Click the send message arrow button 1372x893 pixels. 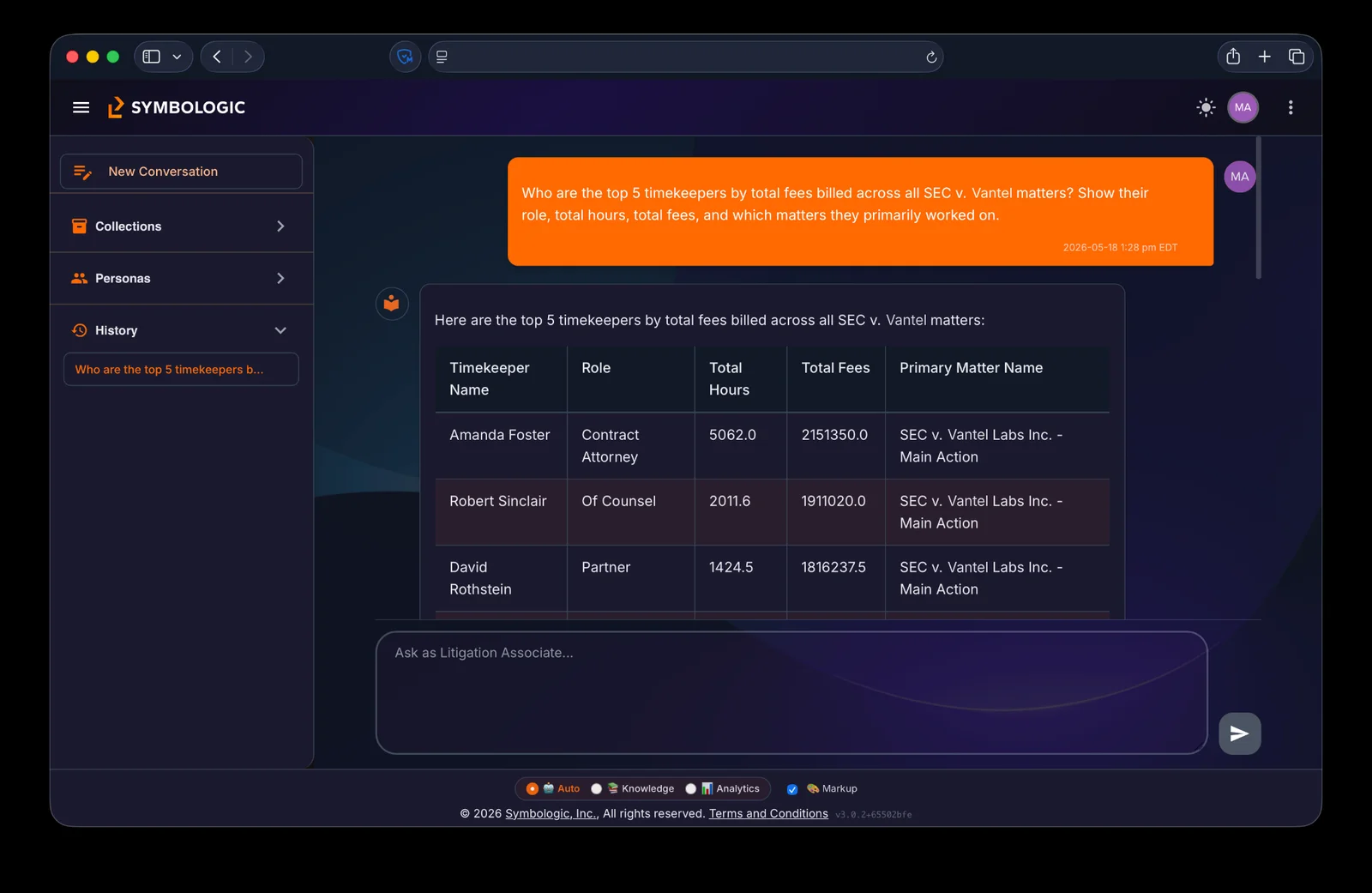[x=1240, y=733]
